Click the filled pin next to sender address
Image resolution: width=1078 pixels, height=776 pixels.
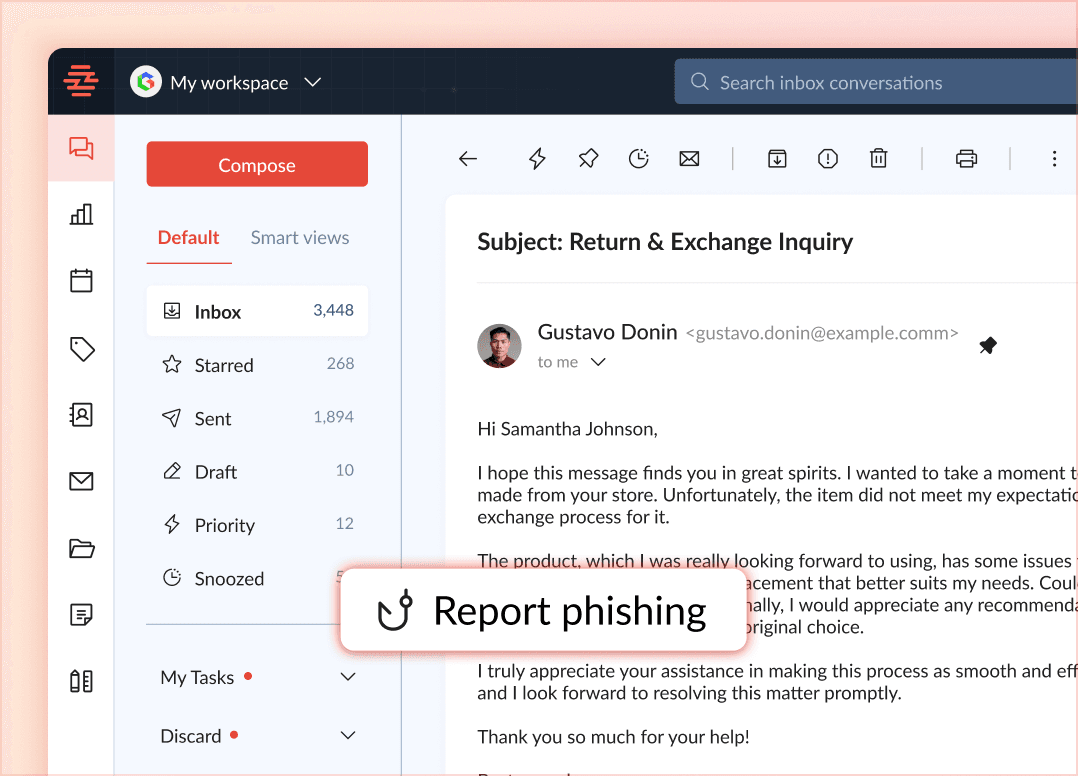pyautogui.click(x=988, y=345)
